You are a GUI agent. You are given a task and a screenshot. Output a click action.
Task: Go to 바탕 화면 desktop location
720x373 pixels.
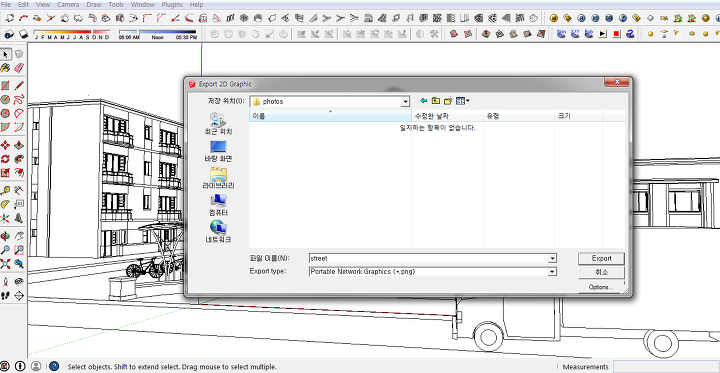coord(218,152)
